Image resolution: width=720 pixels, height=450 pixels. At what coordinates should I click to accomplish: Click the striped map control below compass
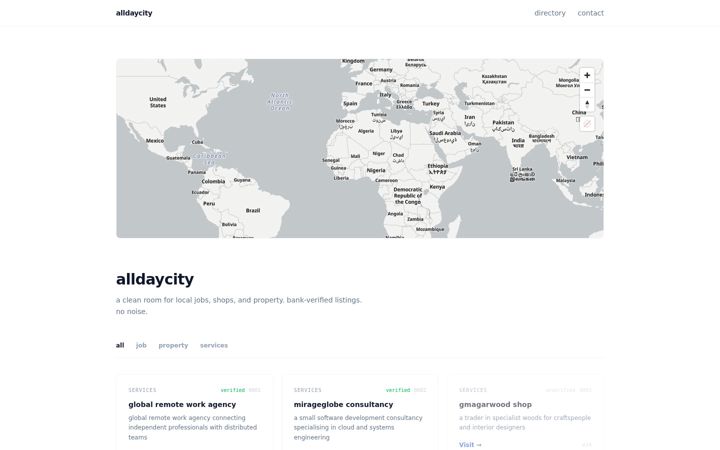coord(587,124)
